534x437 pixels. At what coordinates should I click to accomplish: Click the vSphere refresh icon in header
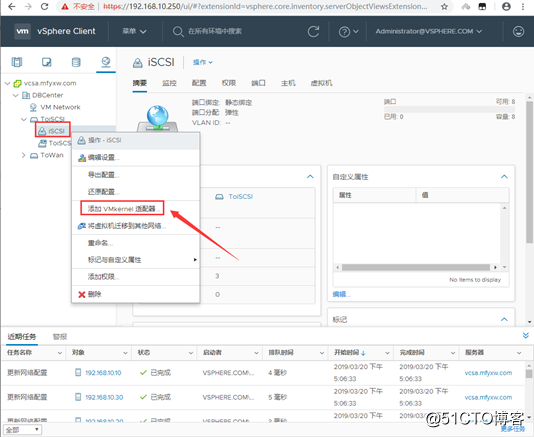313,31
